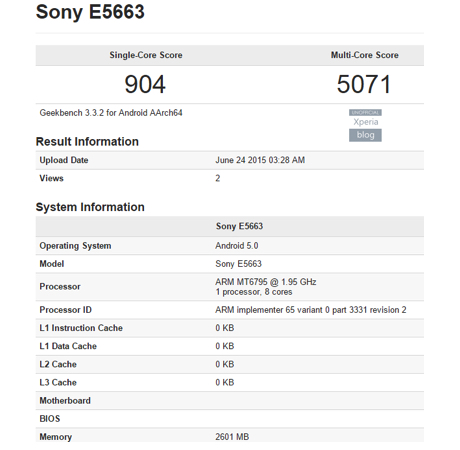Select the Views label
The height and width of the screenshot is (450, 460).
click(51, 178)
